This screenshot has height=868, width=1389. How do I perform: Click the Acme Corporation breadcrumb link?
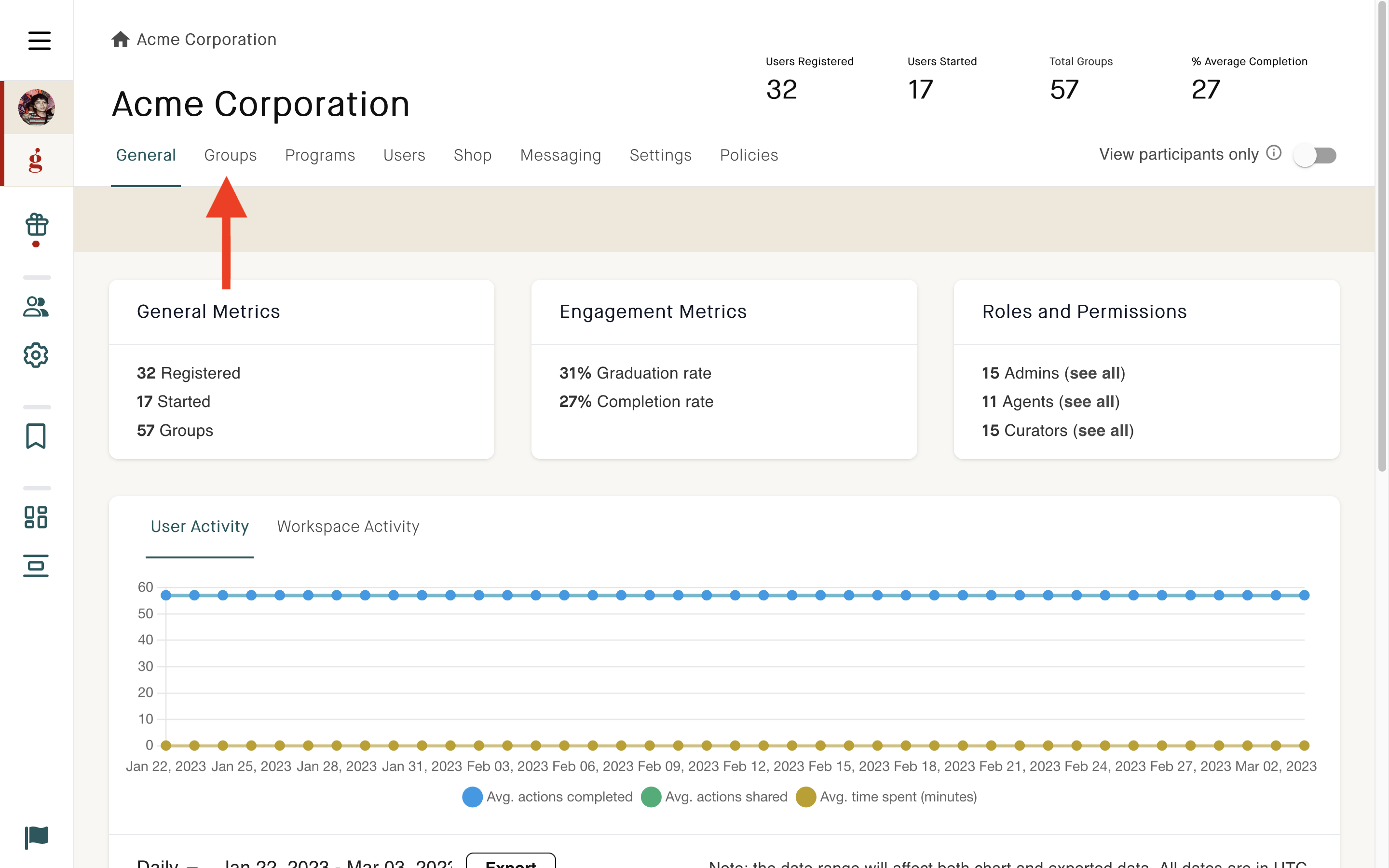point(206,40)
